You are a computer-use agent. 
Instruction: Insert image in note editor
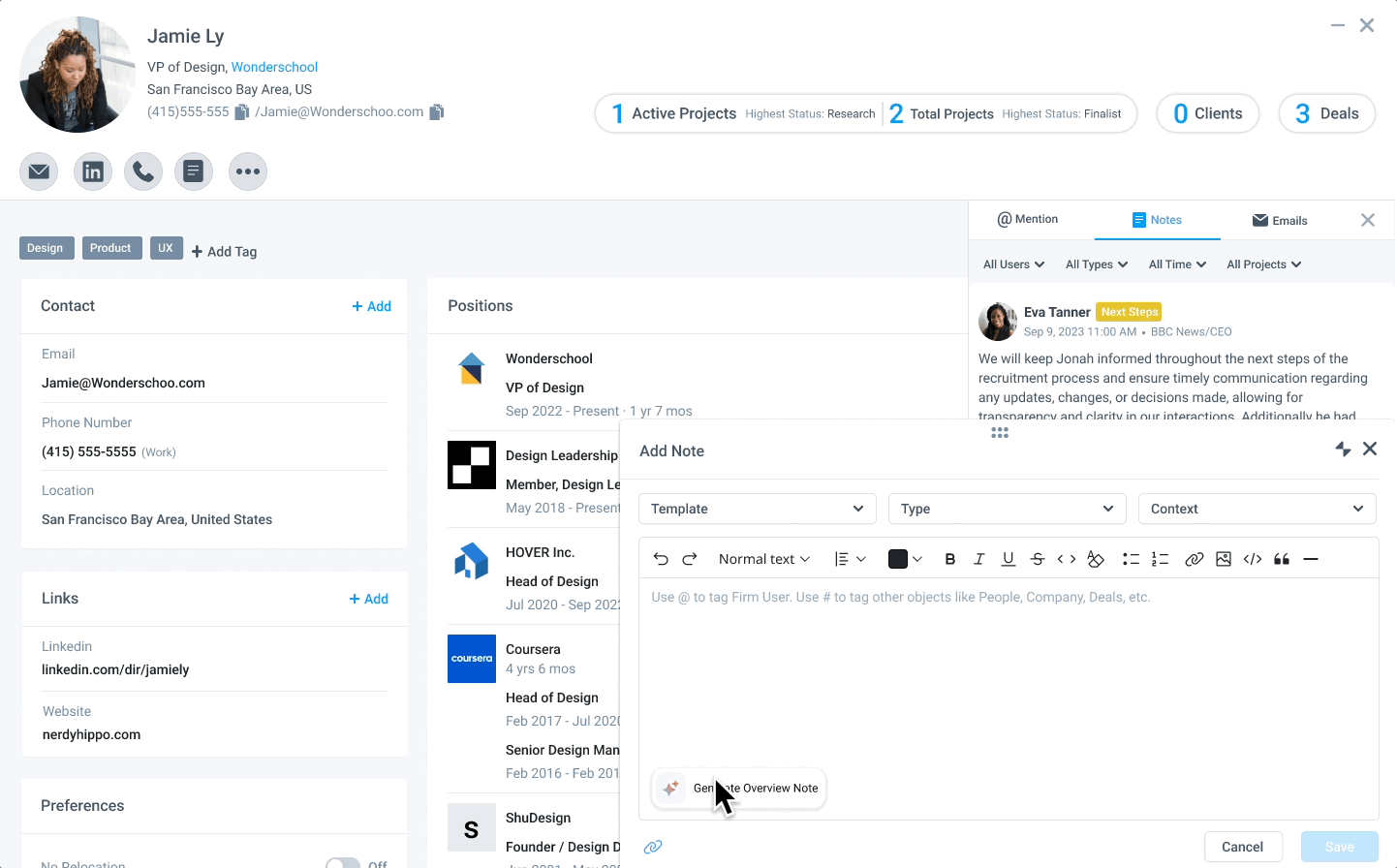coord(1224,559)
